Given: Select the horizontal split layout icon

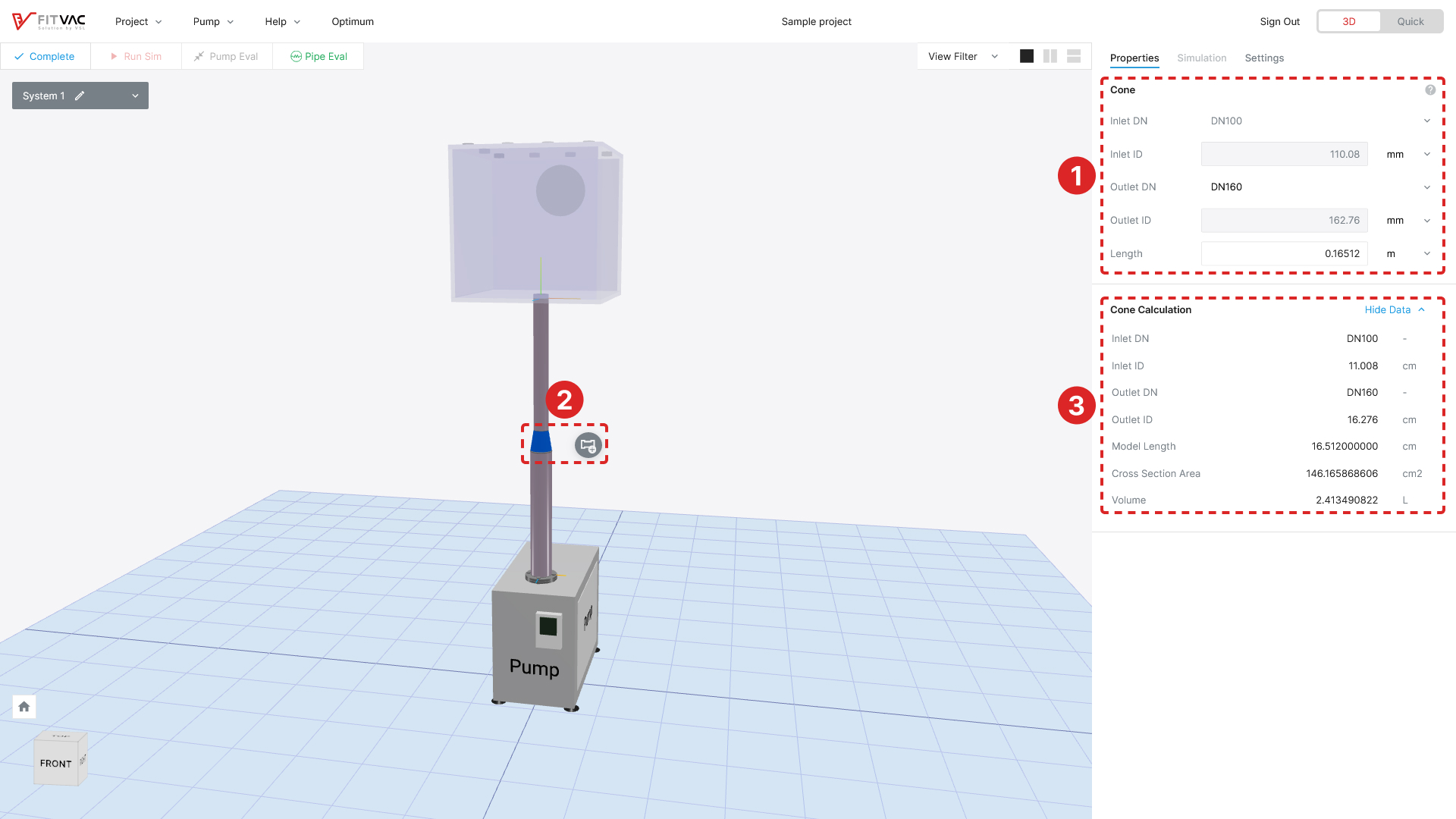Looking at the screenshot, I should click(x=1074, y=56).
